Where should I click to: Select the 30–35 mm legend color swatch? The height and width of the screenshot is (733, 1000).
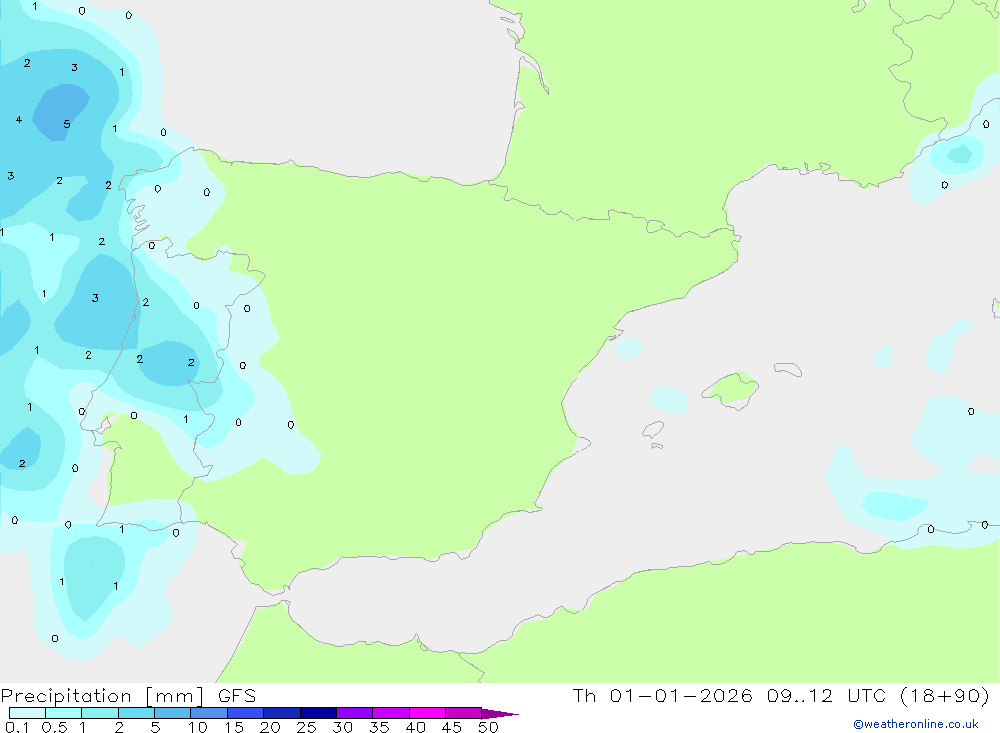(x=355, y=713)
